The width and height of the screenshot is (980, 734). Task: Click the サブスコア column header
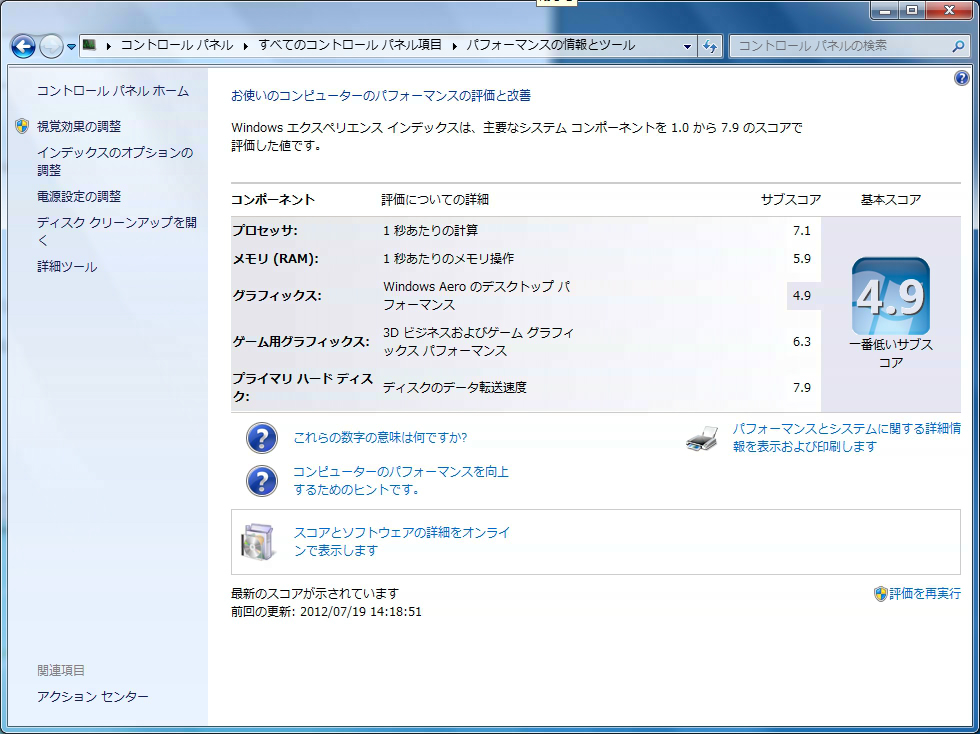click(791, 200)
